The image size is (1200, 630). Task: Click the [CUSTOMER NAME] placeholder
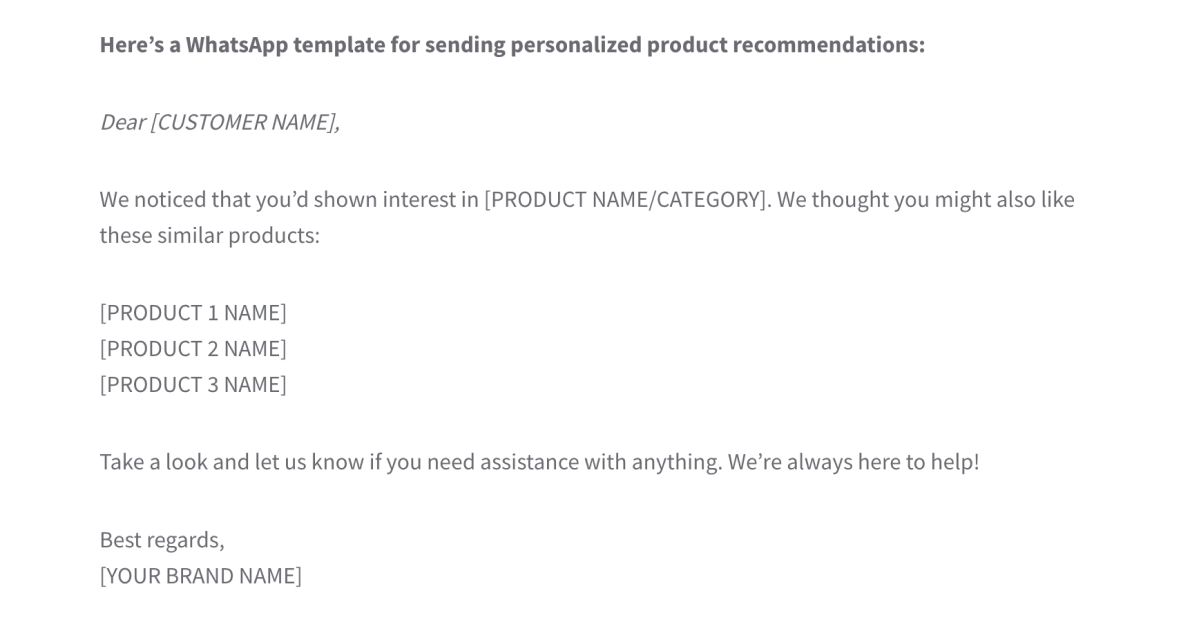[244, 122]
